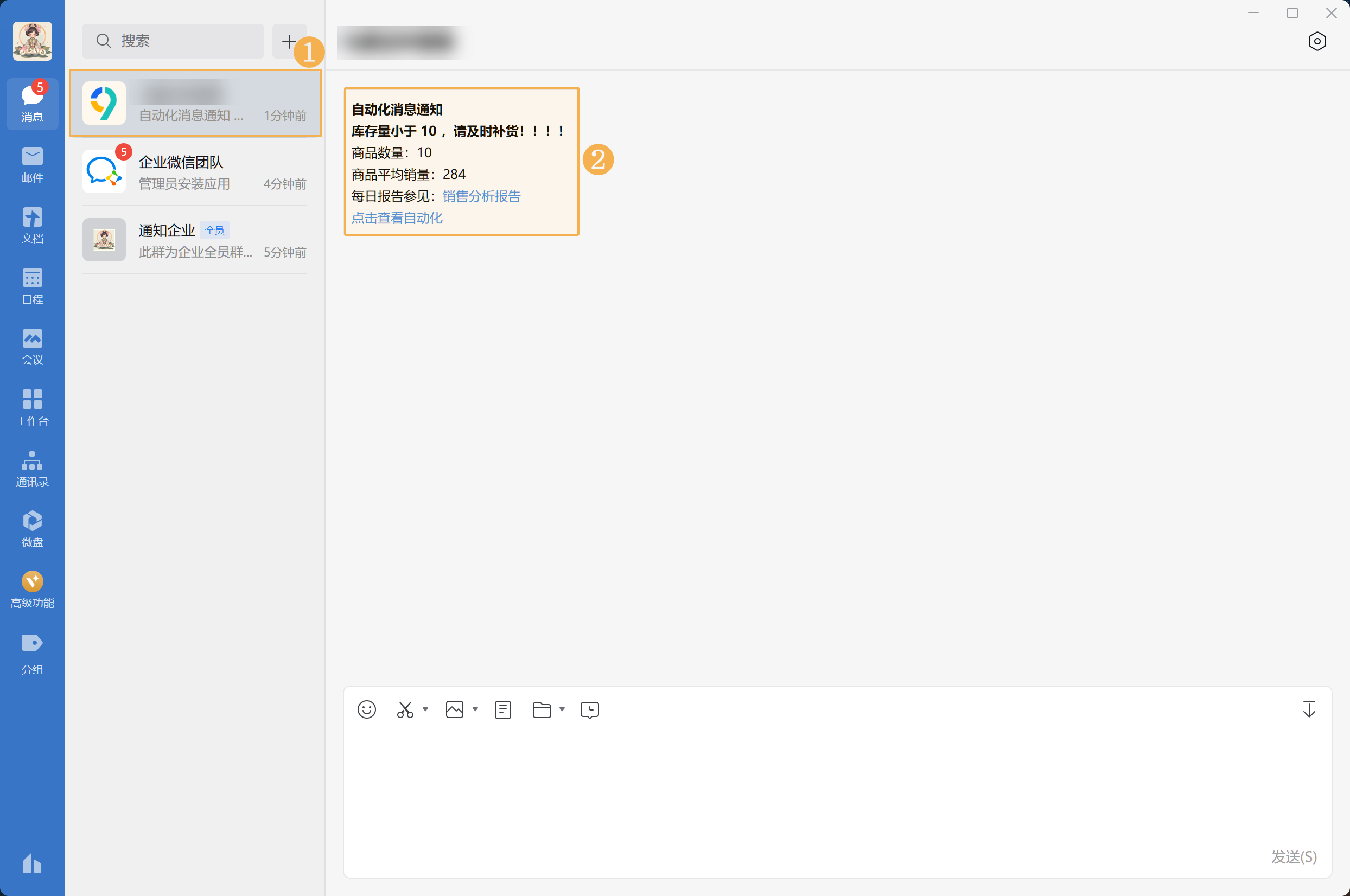1350x896 pixels.
Task: Open chat history clock icon
Action: click(589, 710)
